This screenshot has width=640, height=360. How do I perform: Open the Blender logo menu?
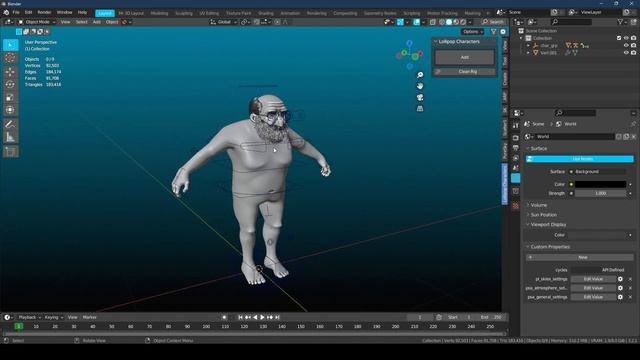coord(6,13)
